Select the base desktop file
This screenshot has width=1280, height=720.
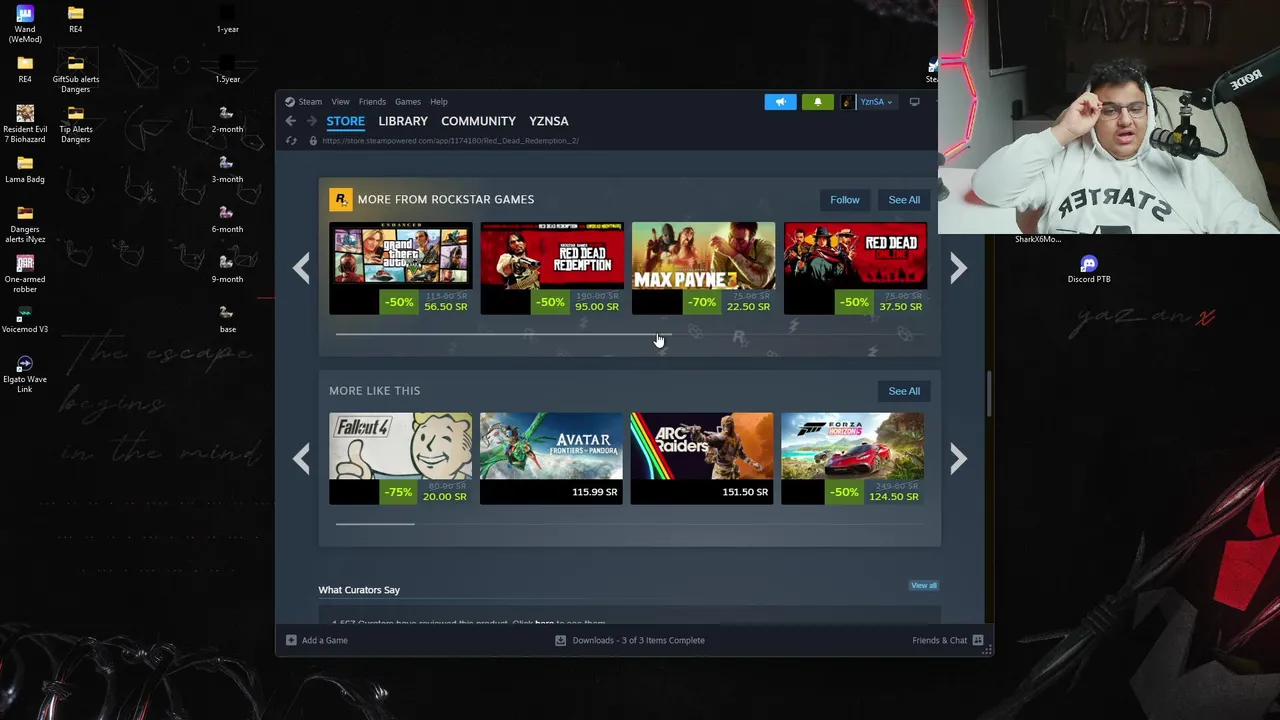pyautogui.click(x=227, y=319)
